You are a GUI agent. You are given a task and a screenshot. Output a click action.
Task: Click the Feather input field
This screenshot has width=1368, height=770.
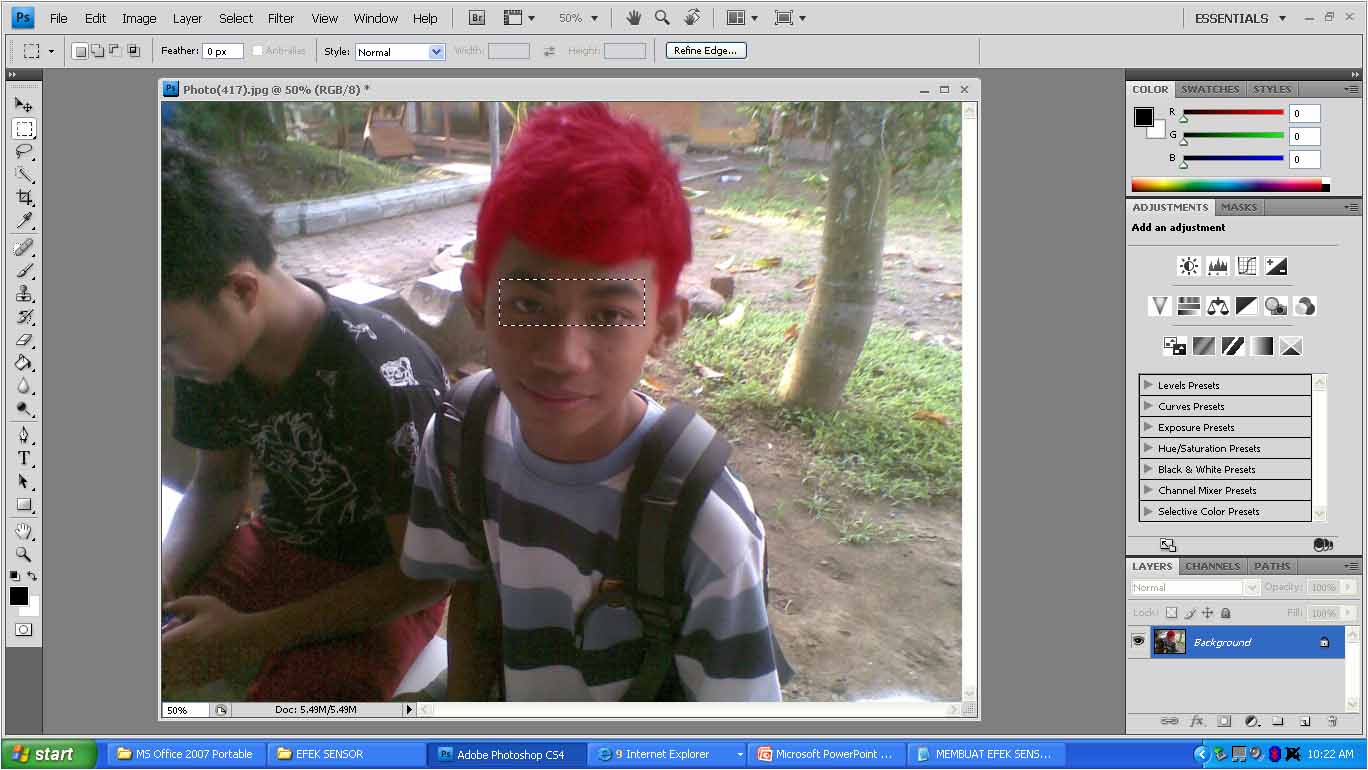point(223,51)
